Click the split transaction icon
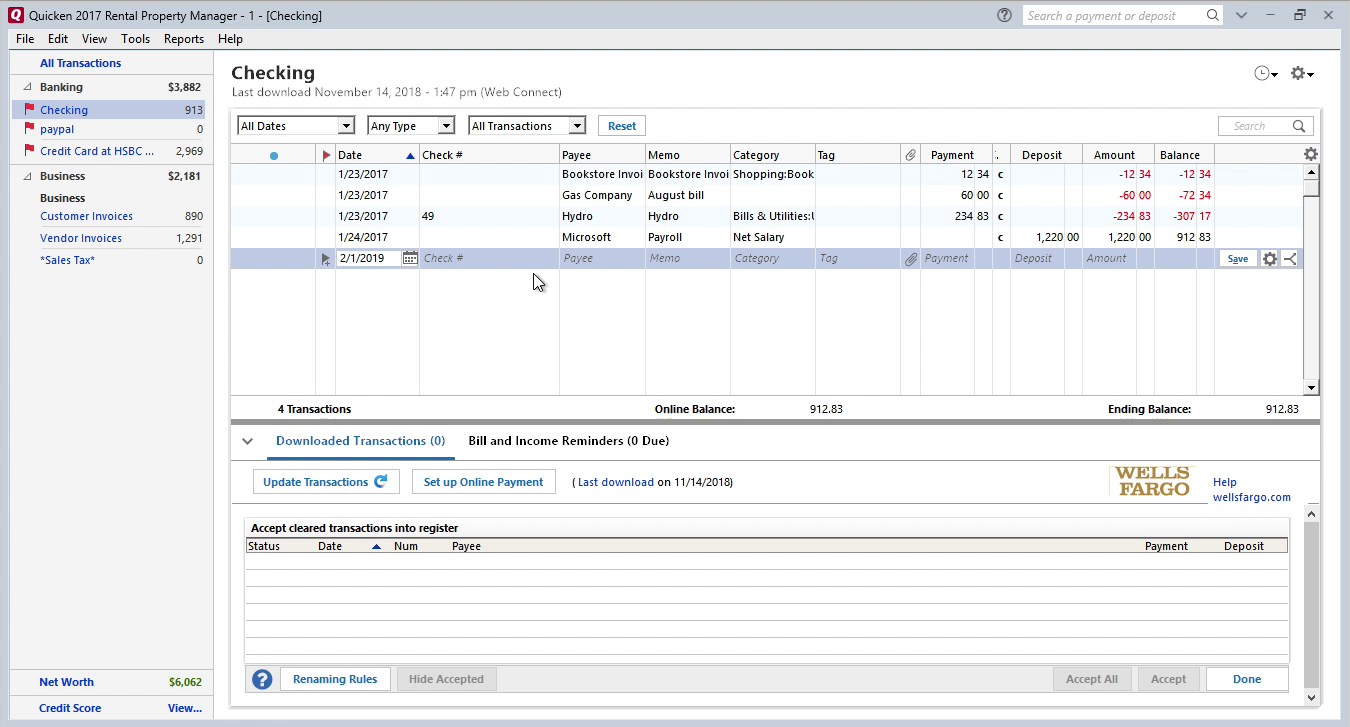The image size is (1350, 727). click(1290, 258)
